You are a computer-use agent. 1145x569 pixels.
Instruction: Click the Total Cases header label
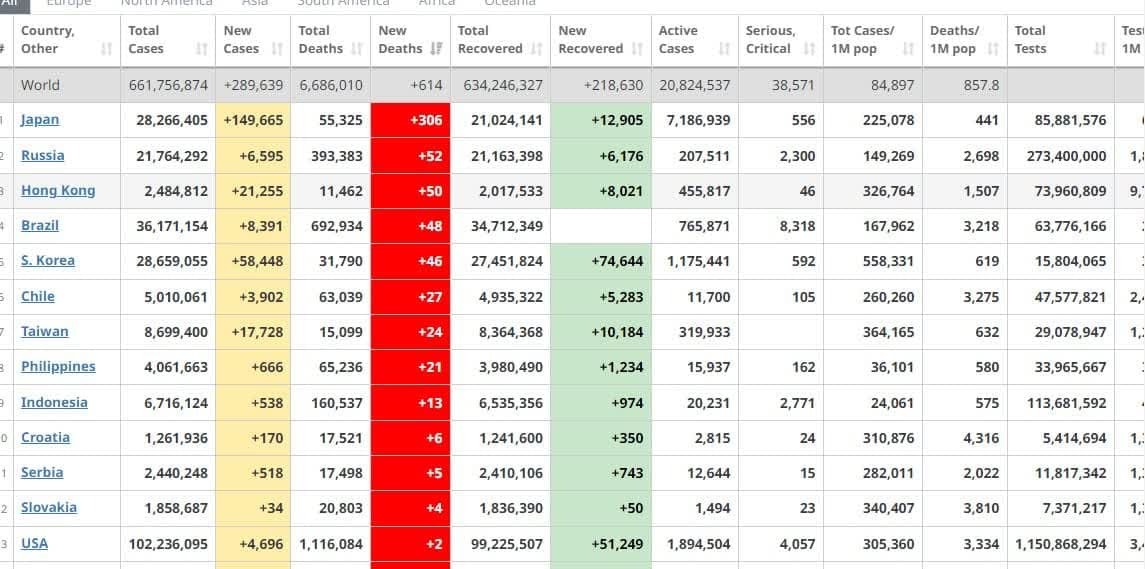coord(146,39)
